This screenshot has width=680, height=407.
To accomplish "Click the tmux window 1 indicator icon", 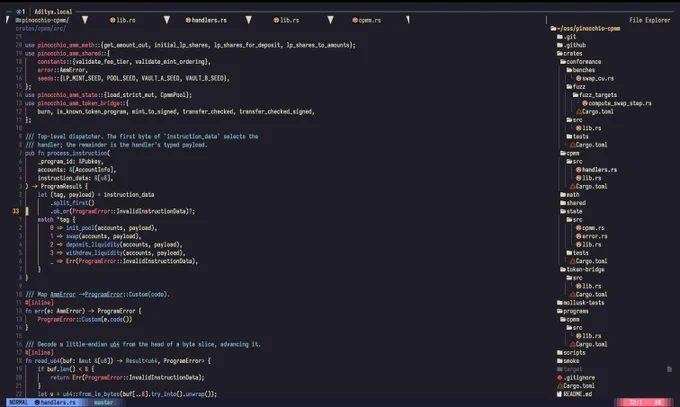I will pos(20,12).
